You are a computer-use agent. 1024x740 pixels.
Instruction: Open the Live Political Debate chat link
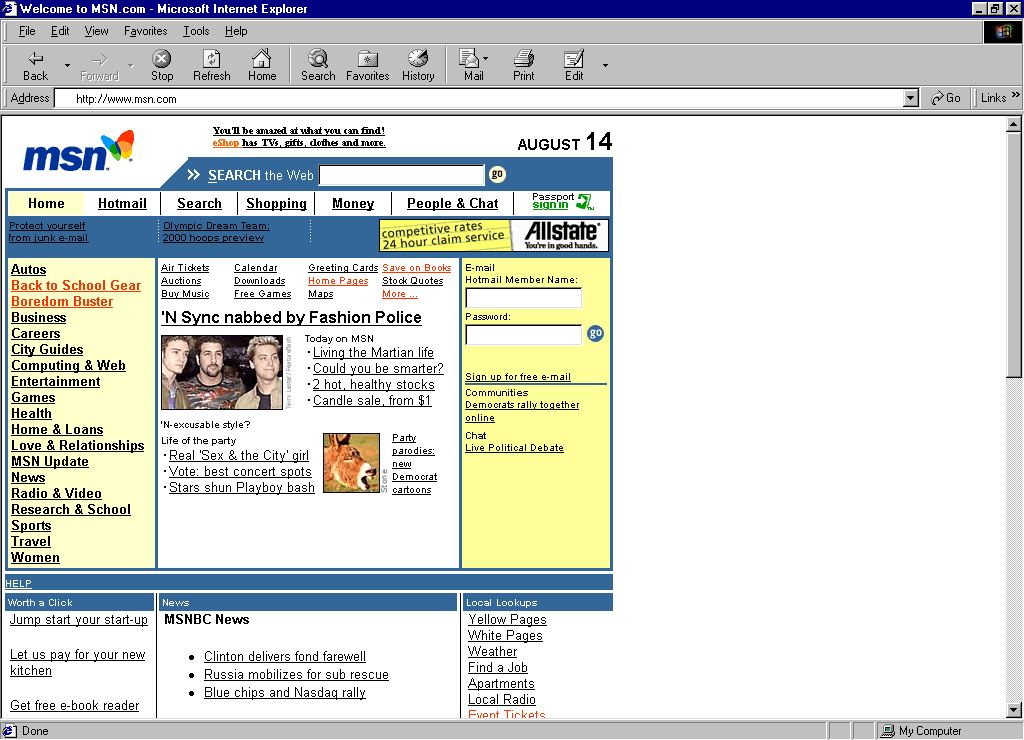coord(514,448)
